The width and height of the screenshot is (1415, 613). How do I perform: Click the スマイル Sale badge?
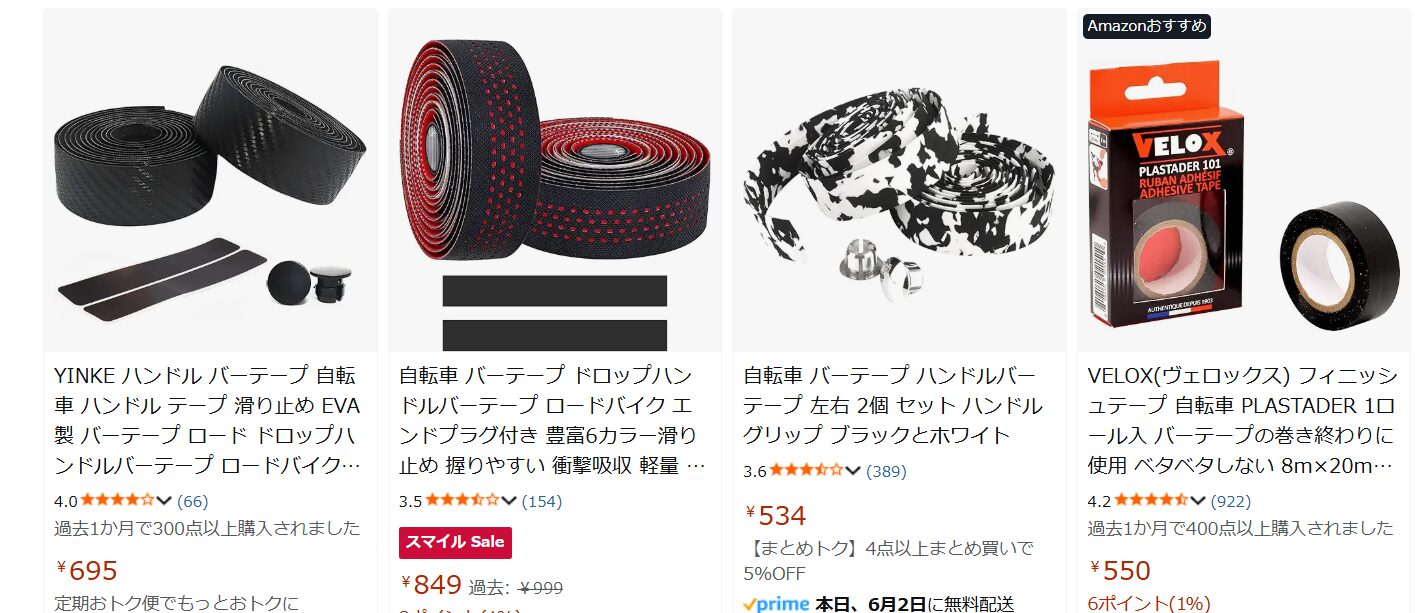click(x=455, y=542)
